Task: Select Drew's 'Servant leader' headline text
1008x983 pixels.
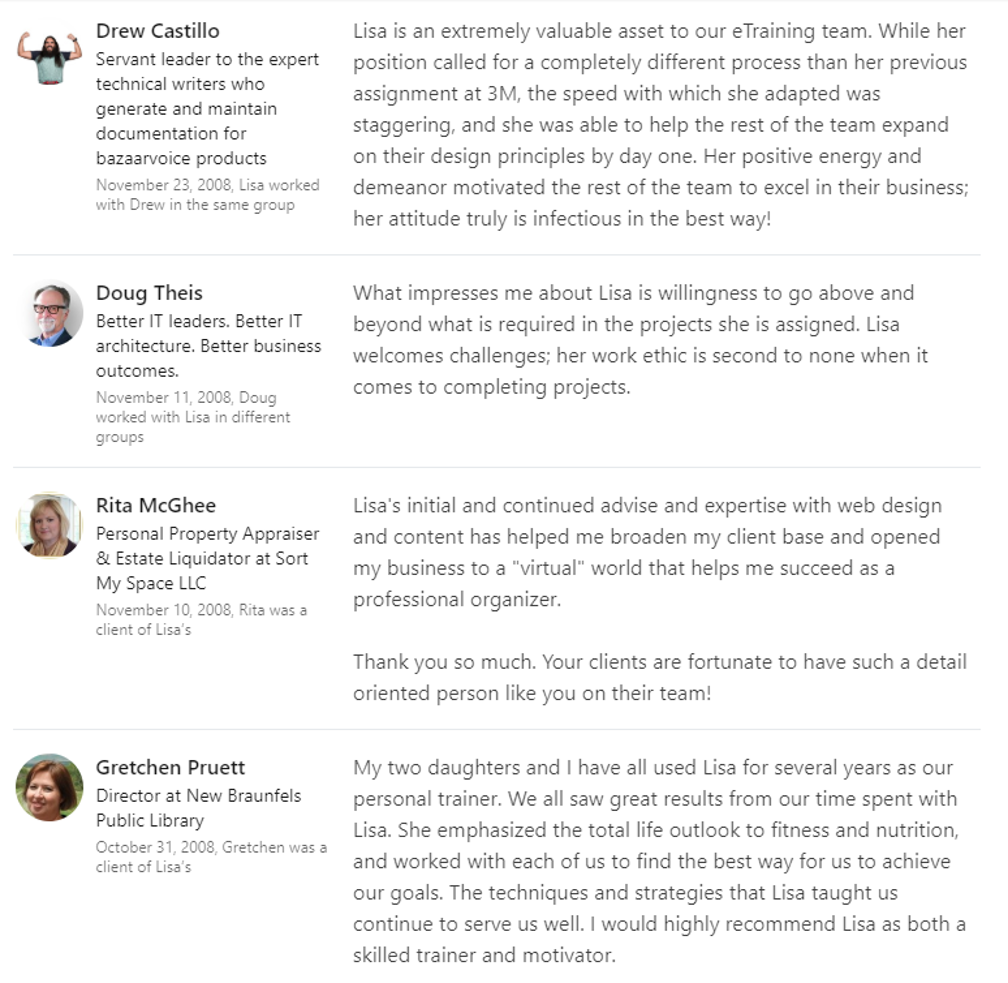Action: click(207, 109)
